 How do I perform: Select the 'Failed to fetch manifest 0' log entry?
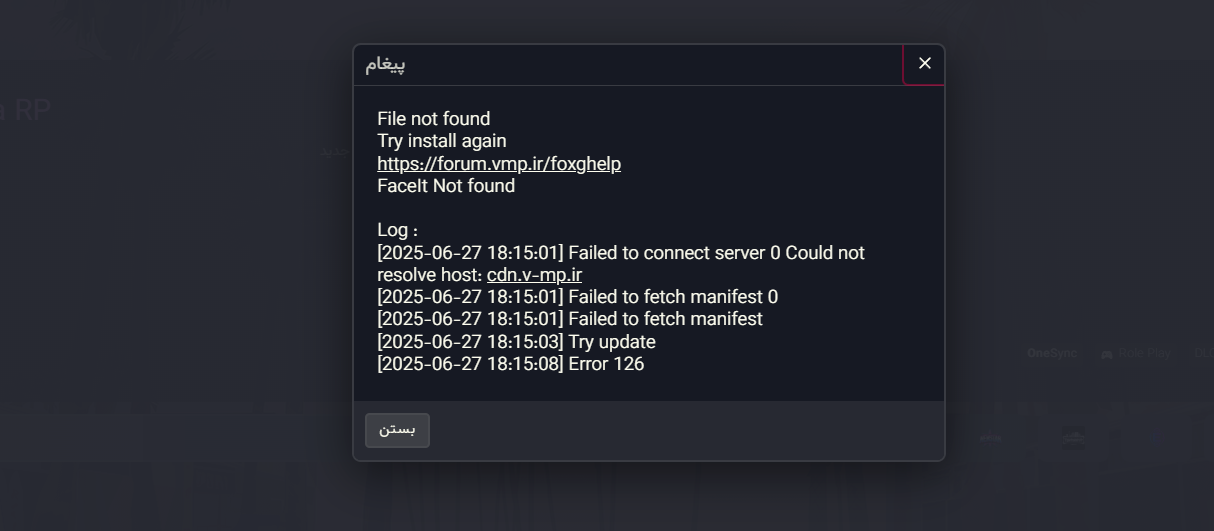point(577,297)
